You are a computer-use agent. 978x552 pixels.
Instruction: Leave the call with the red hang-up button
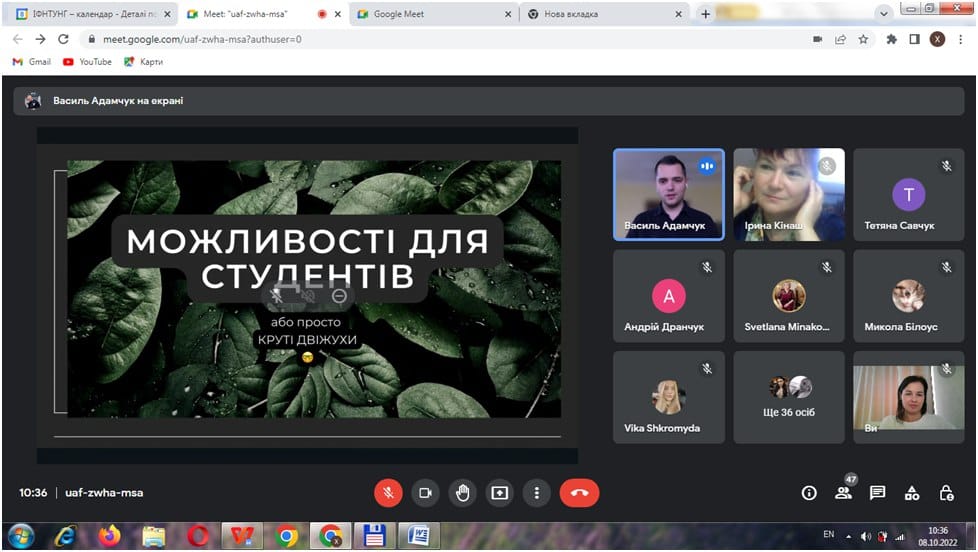pyautogui.click(x=579, y=493)
